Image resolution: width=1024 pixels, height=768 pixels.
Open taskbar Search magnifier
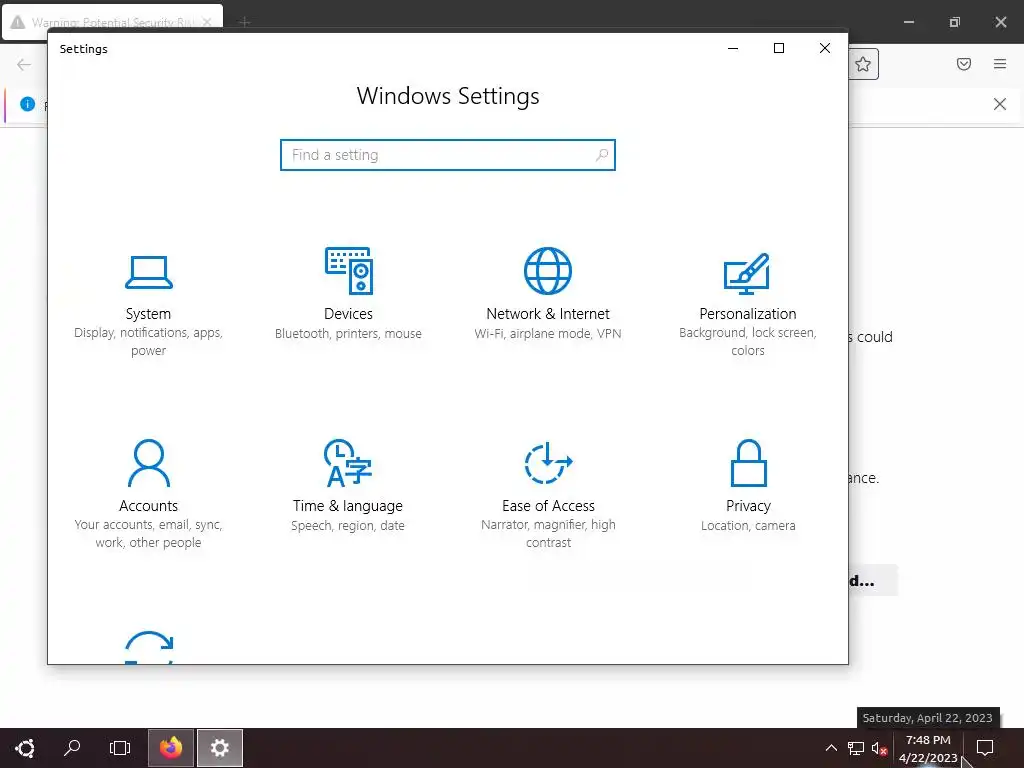pos(72,748)
